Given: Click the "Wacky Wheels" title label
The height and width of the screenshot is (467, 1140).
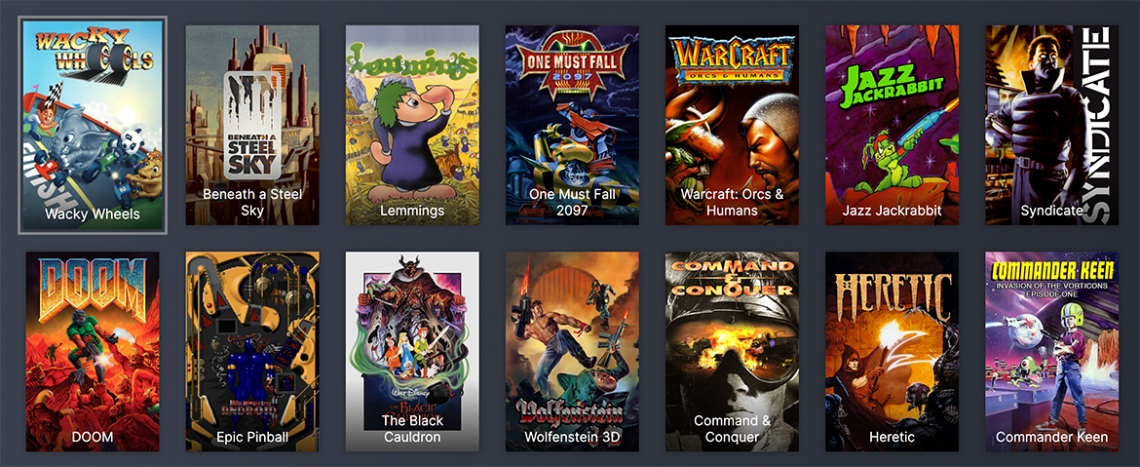Looking at the screenshot, I should coord(92,214).
